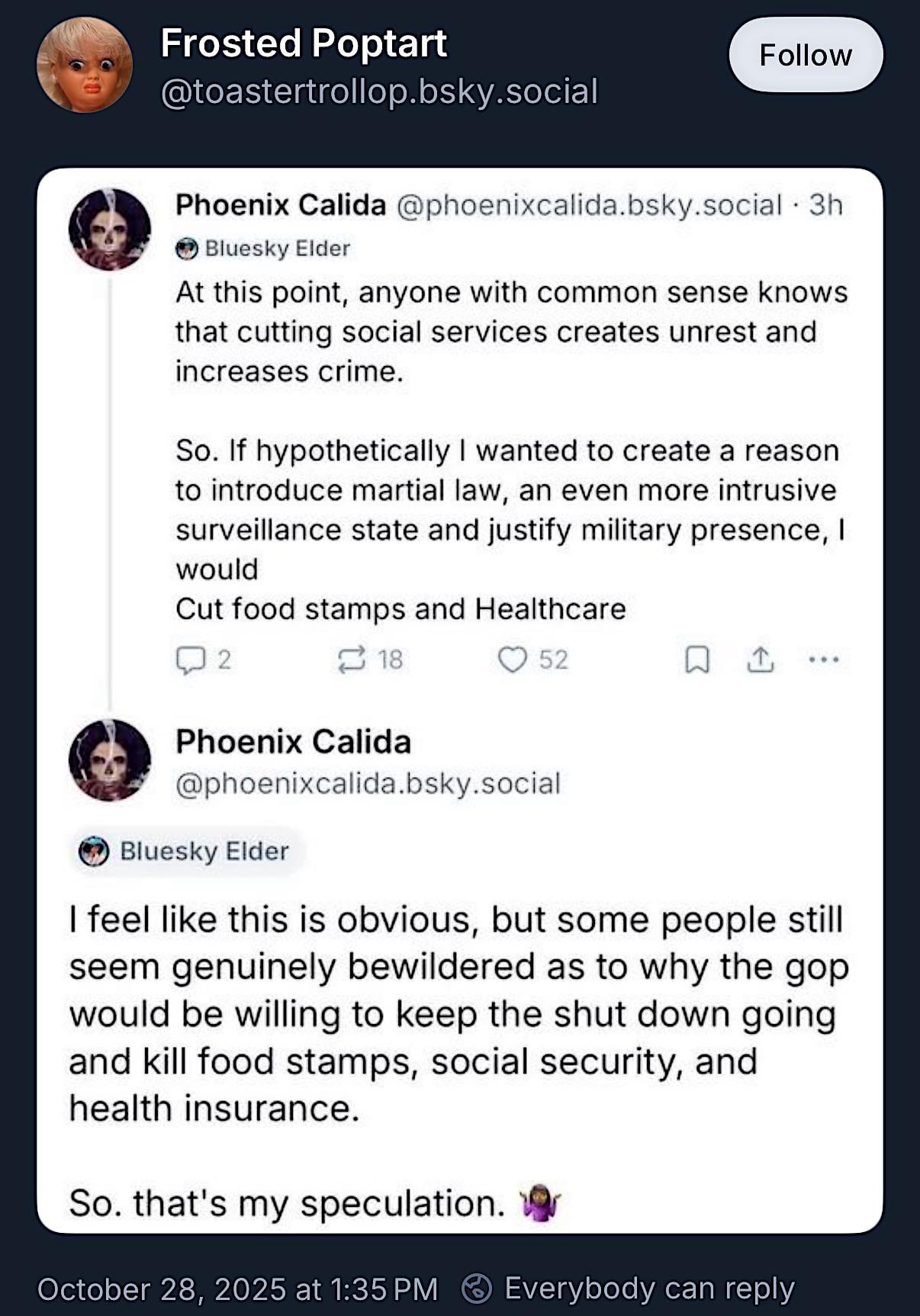This screenshot has height=1316, width=920.
Task: Click the reply icon with 2 replies
Action: click(191, 660)
